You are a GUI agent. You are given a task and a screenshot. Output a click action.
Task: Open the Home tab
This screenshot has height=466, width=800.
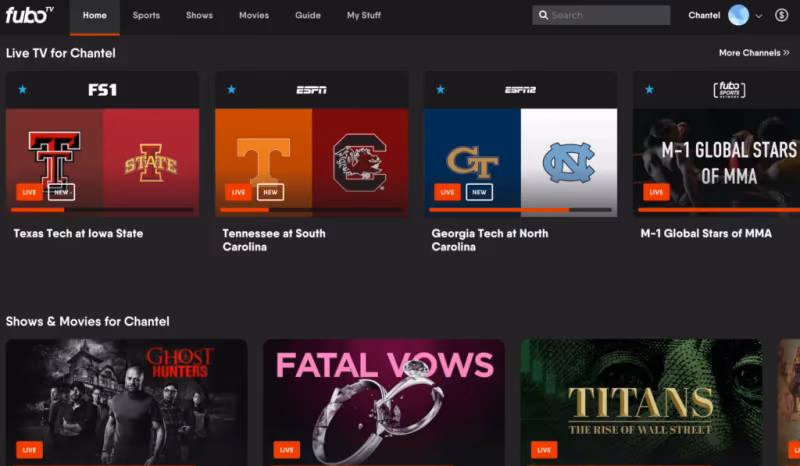[94, 15]
